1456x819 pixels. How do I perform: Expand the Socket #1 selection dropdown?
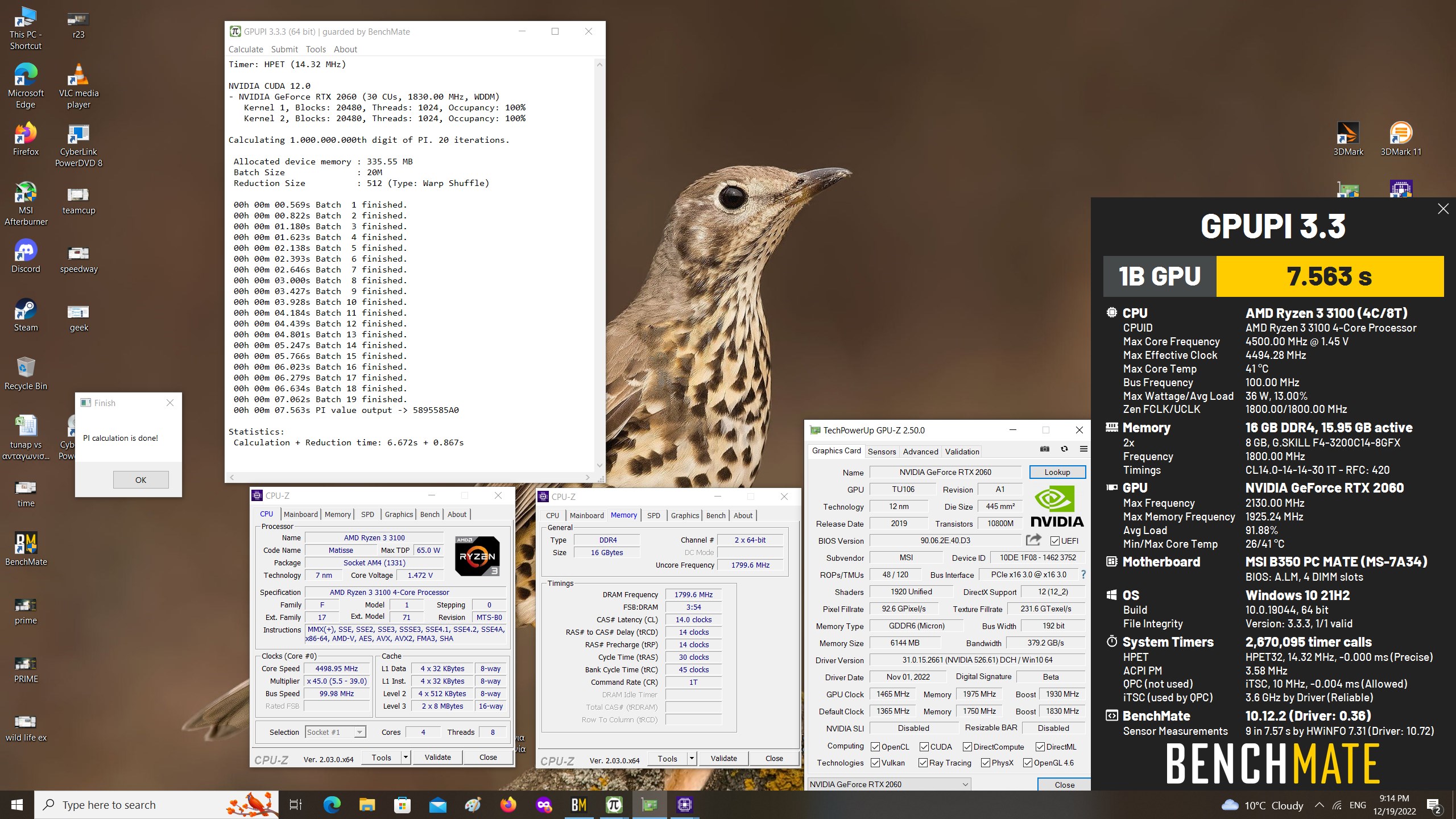pyautogui.click(x=359, y=732)
